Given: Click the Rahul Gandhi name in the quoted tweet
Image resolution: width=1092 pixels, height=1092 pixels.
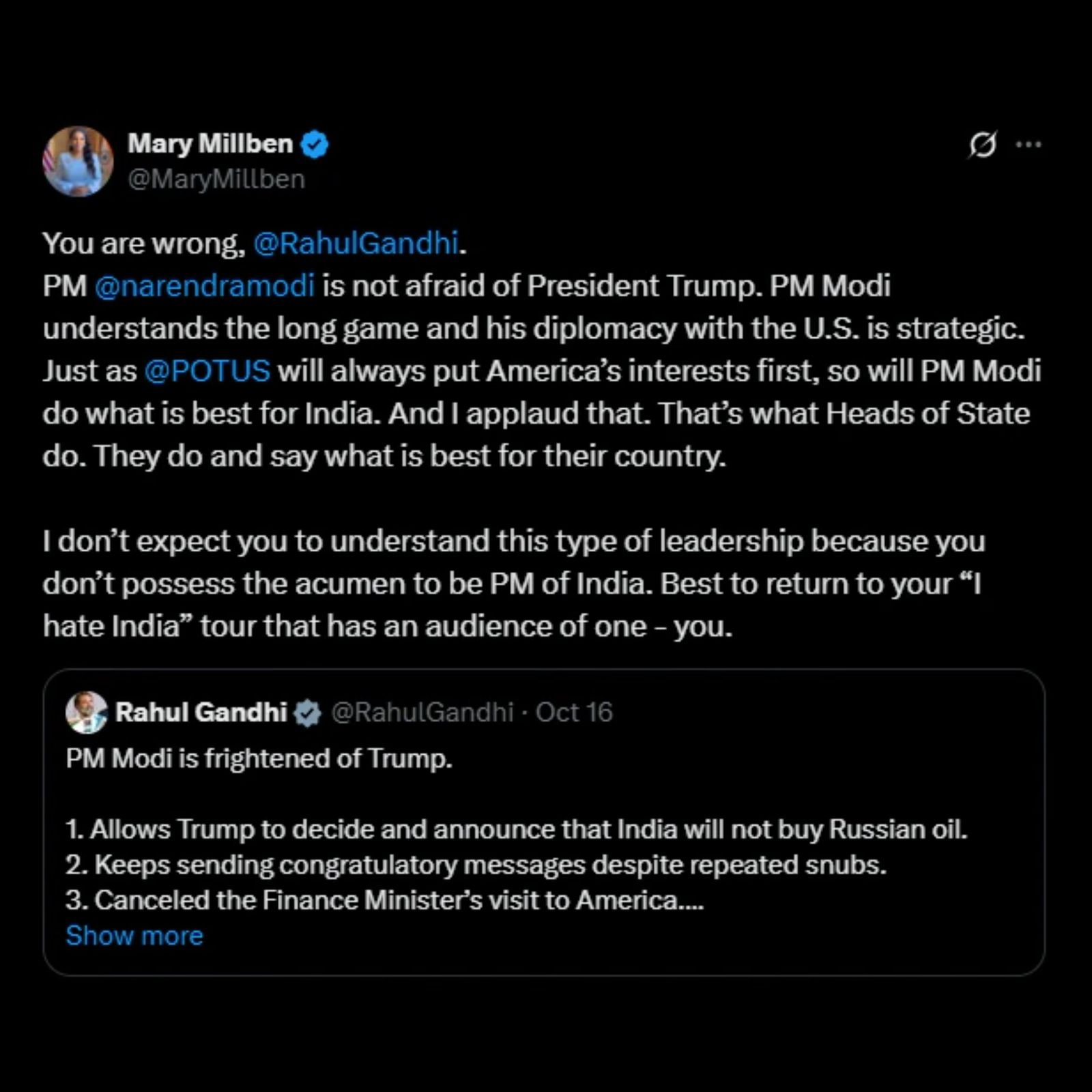Looking at the screenshot, I should pyautogui.click(x=201, y=713).
